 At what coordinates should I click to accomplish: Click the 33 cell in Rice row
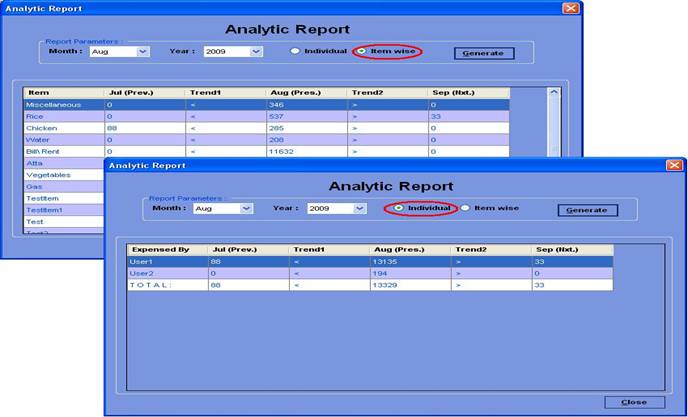(469, 117)
